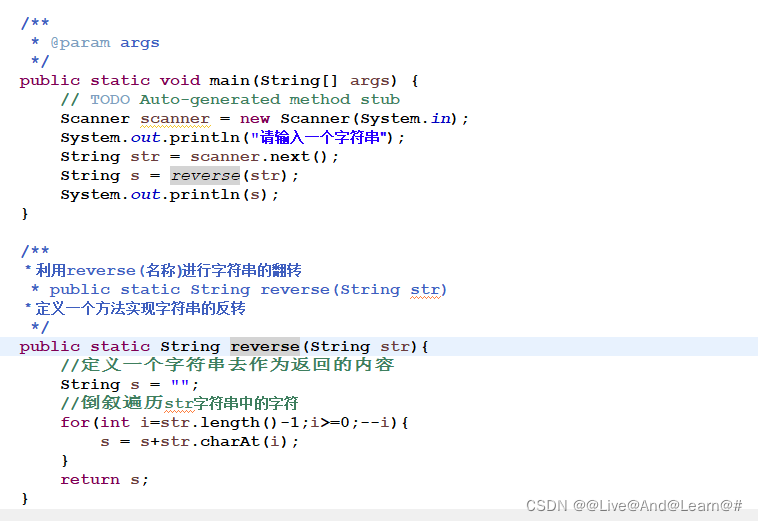Click the 'String s = "";' line
The height and width of the screenshot is (521, 758).
coord(130,384)
